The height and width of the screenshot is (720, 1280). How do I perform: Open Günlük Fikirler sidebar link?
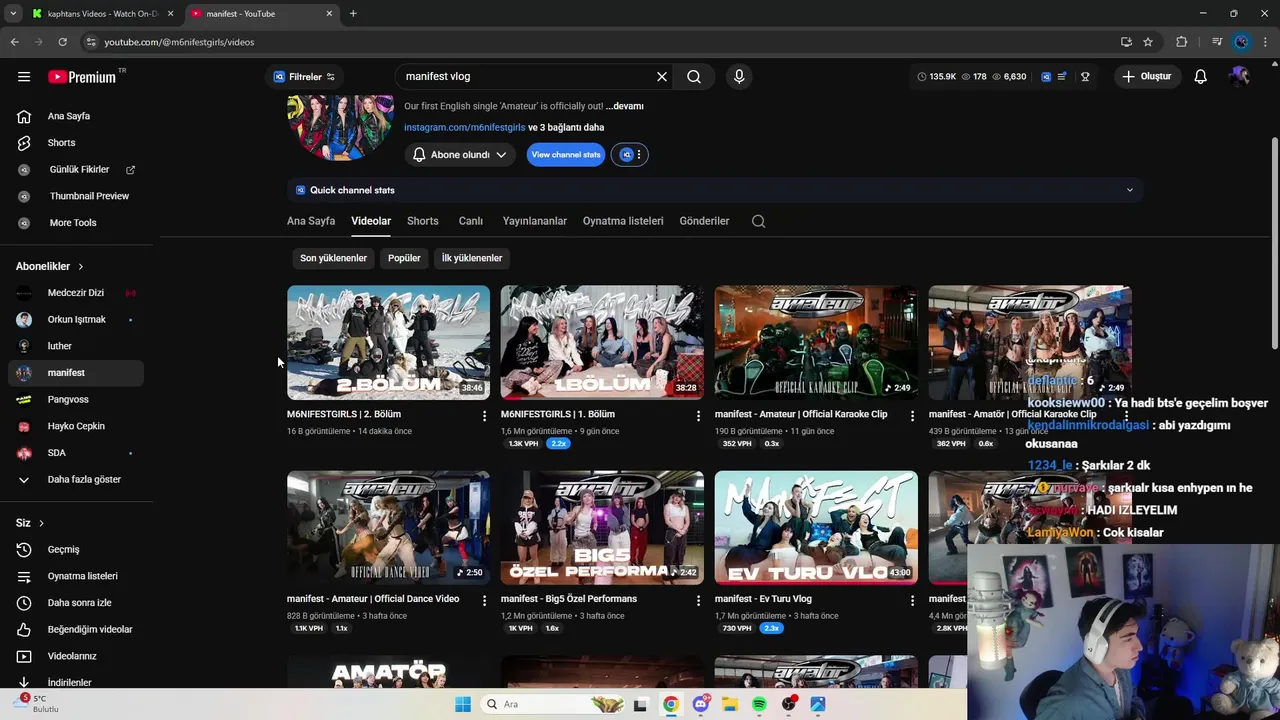coord(80,170)
